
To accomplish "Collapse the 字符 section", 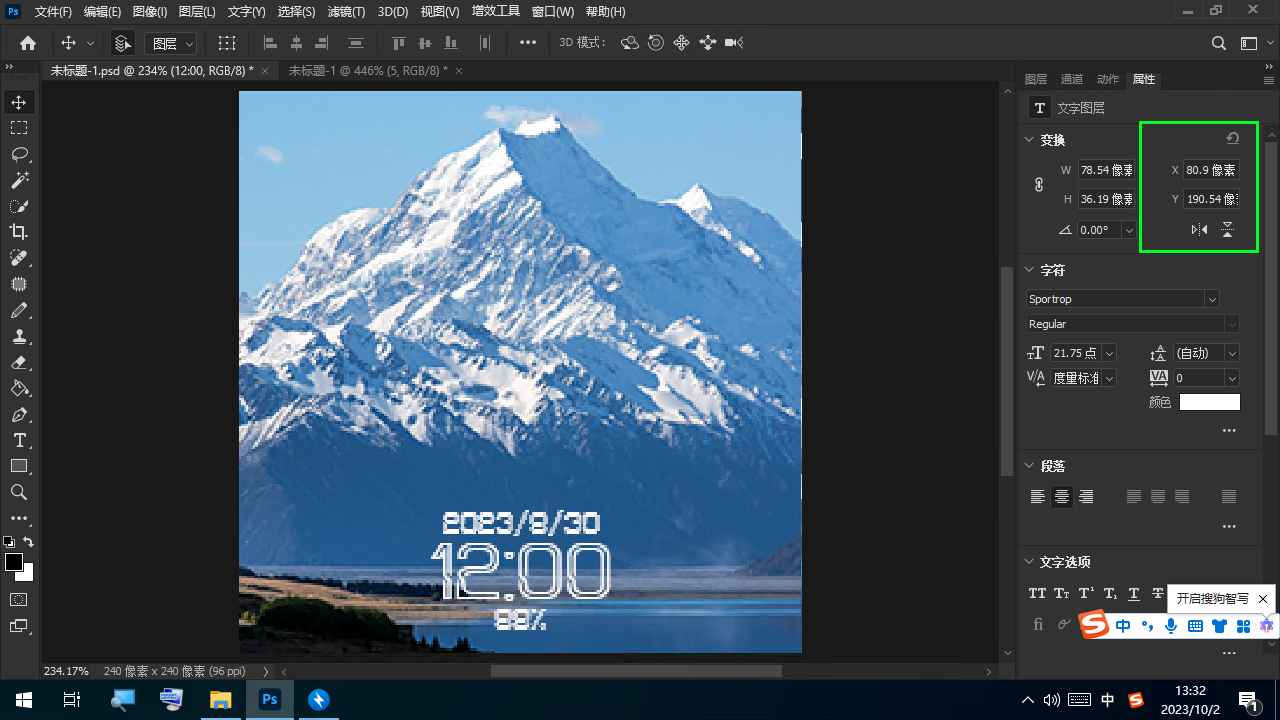I will click(x=1029, y=270).
